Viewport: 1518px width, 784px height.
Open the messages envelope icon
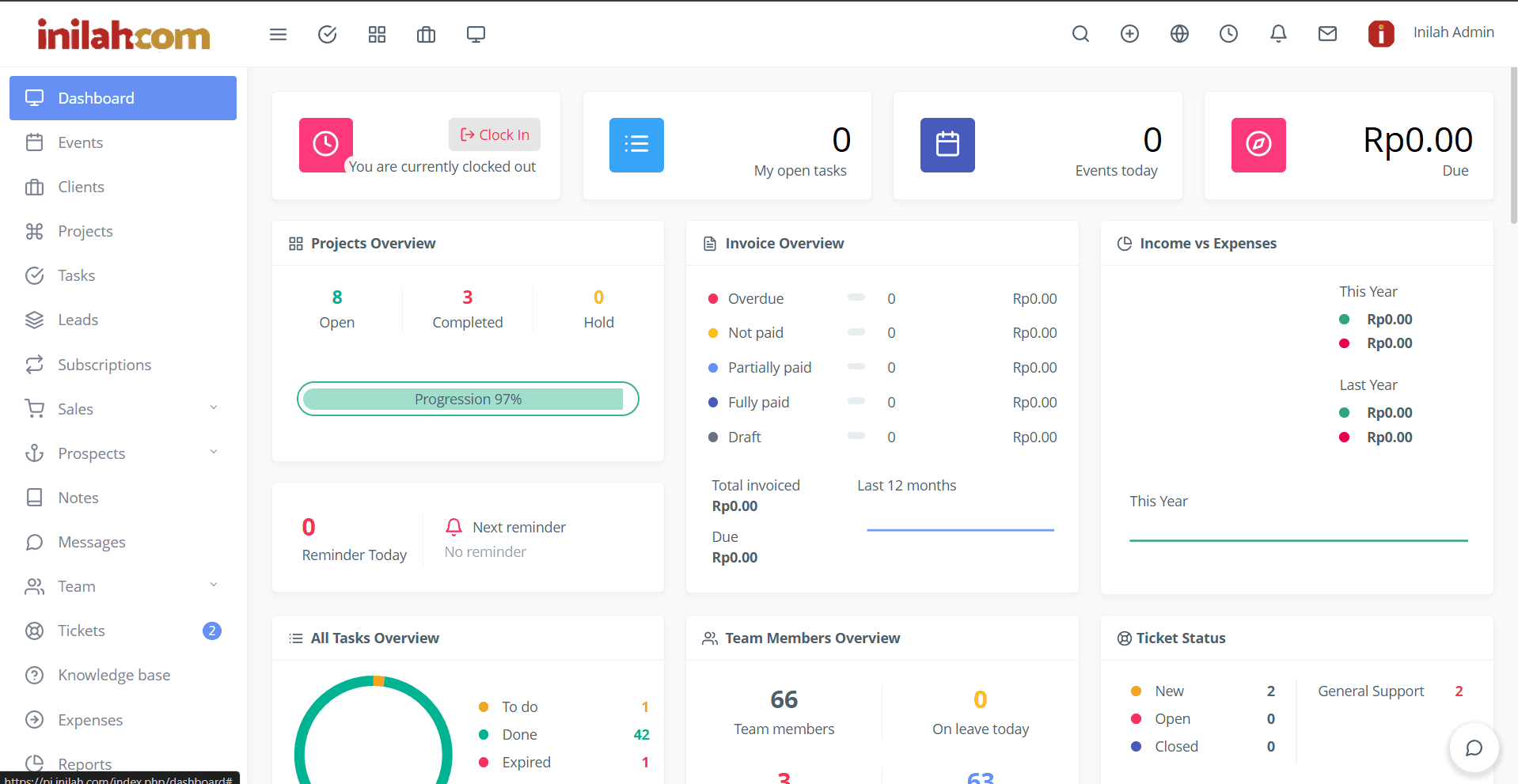[x=1327, y=34]
